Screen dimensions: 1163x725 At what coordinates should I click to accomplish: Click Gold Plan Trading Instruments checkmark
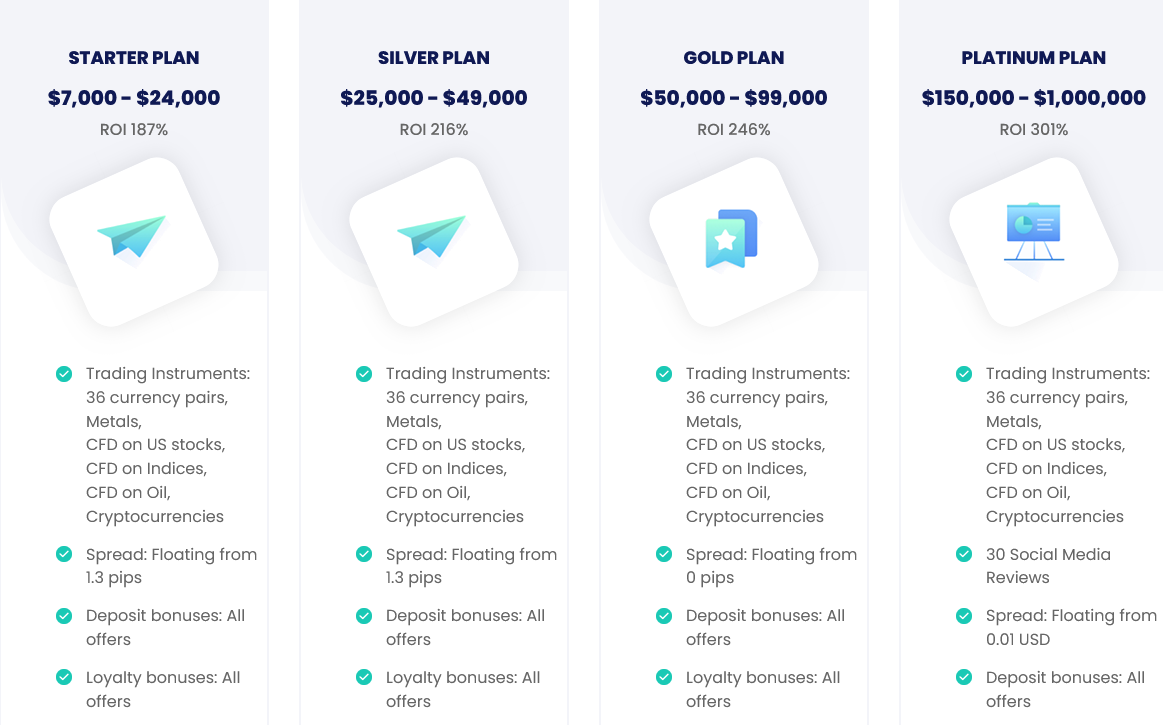tap(664, 374)
